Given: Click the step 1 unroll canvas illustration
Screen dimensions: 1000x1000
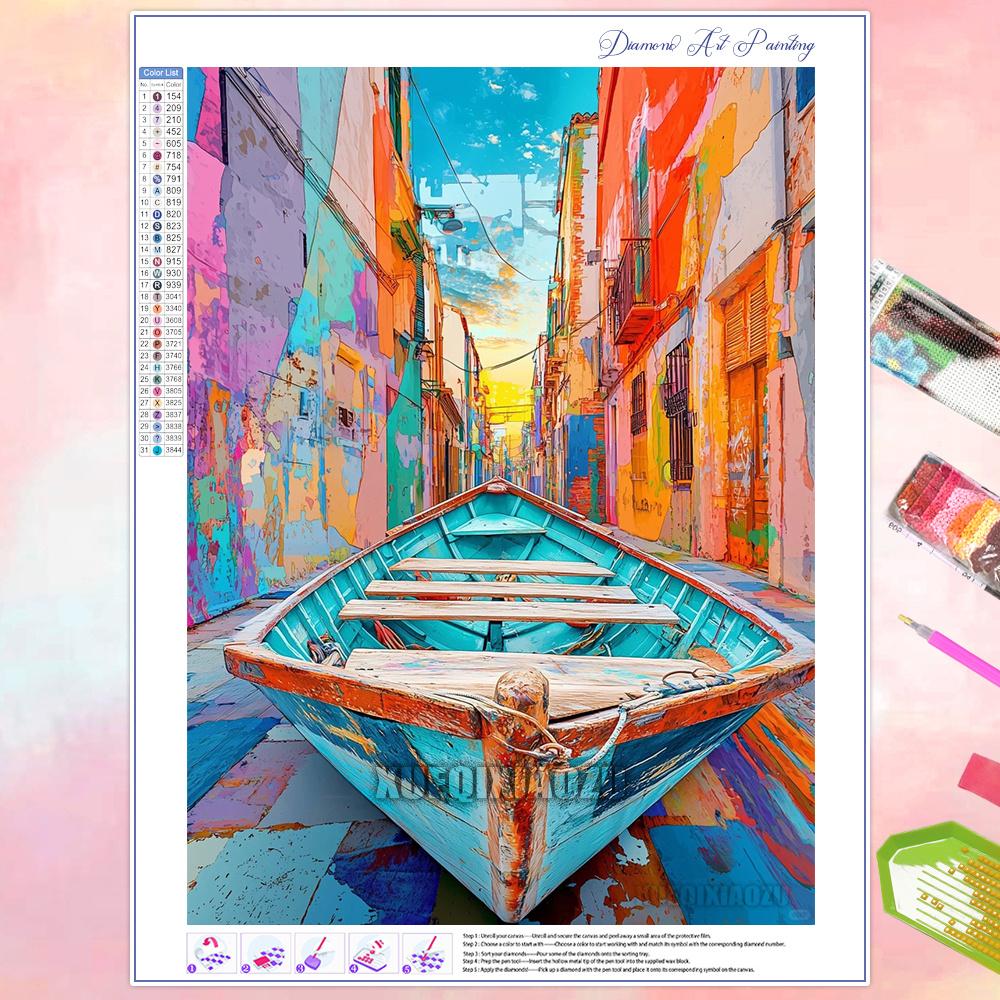Looking at the screenshot, I should tap(212, 953).
